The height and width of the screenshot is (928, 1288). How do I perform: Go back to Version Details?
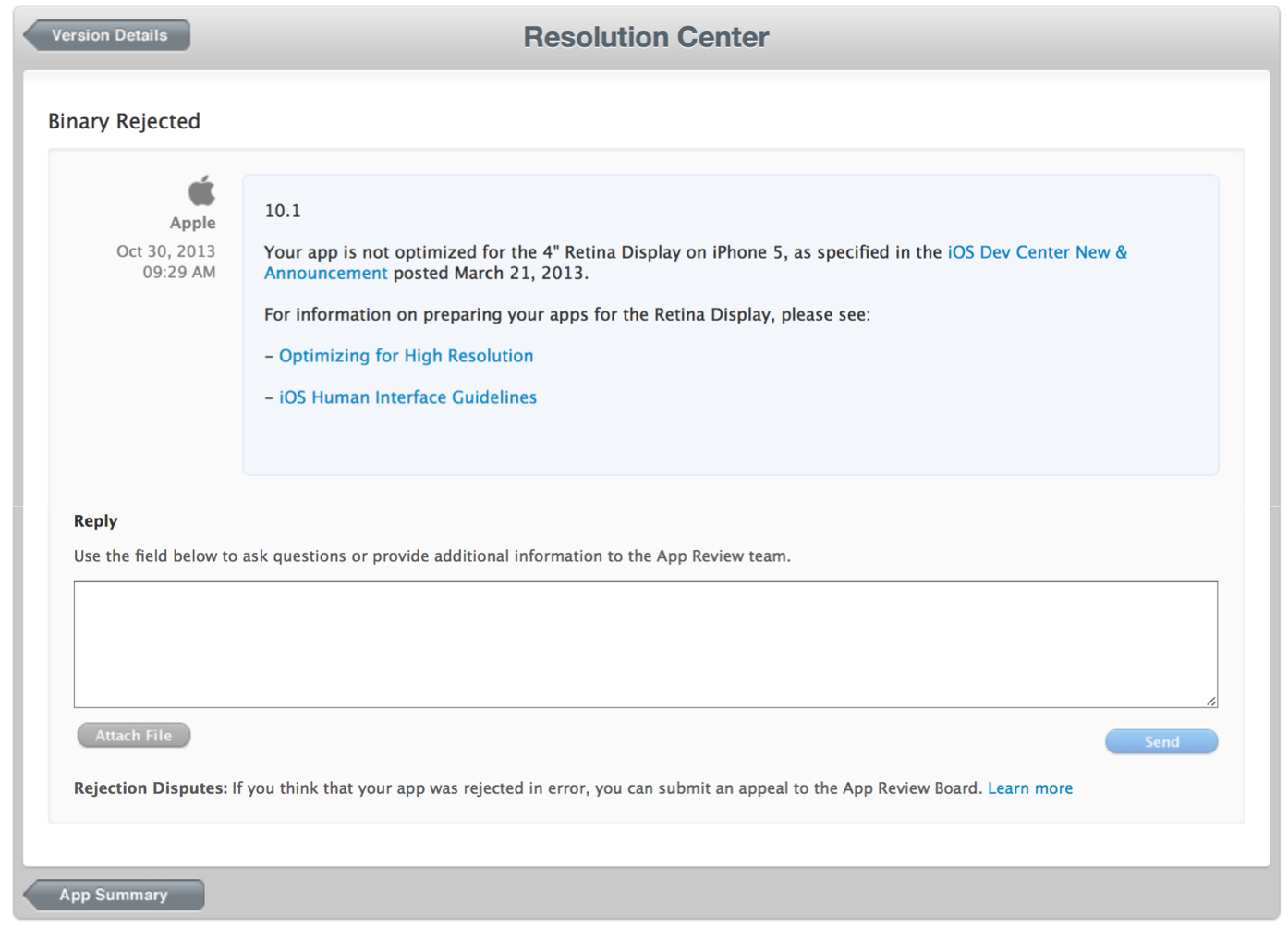(107, 35)
